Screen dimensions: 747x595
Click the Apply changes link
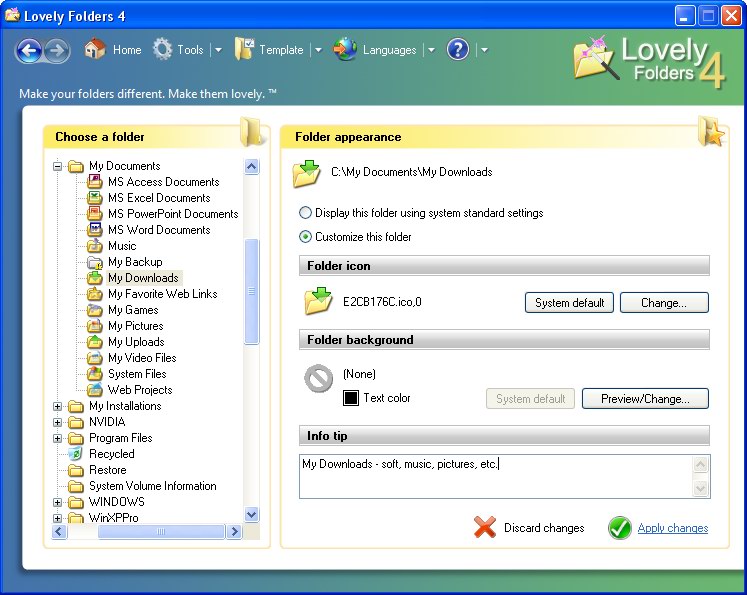(673, 528)
